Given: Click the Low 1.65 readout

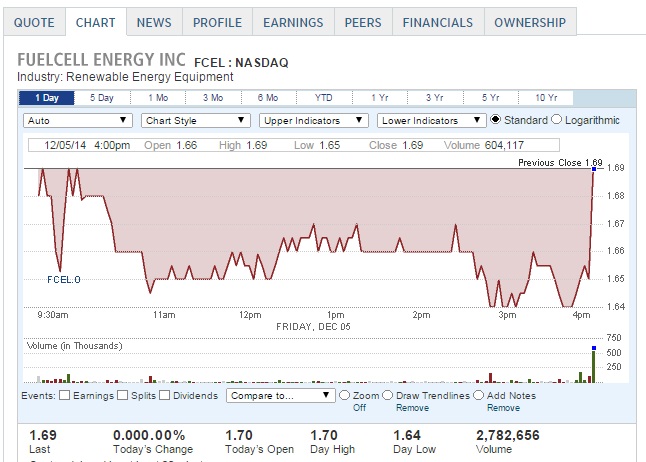Looking at the screenshot, I should click(317, 145).
